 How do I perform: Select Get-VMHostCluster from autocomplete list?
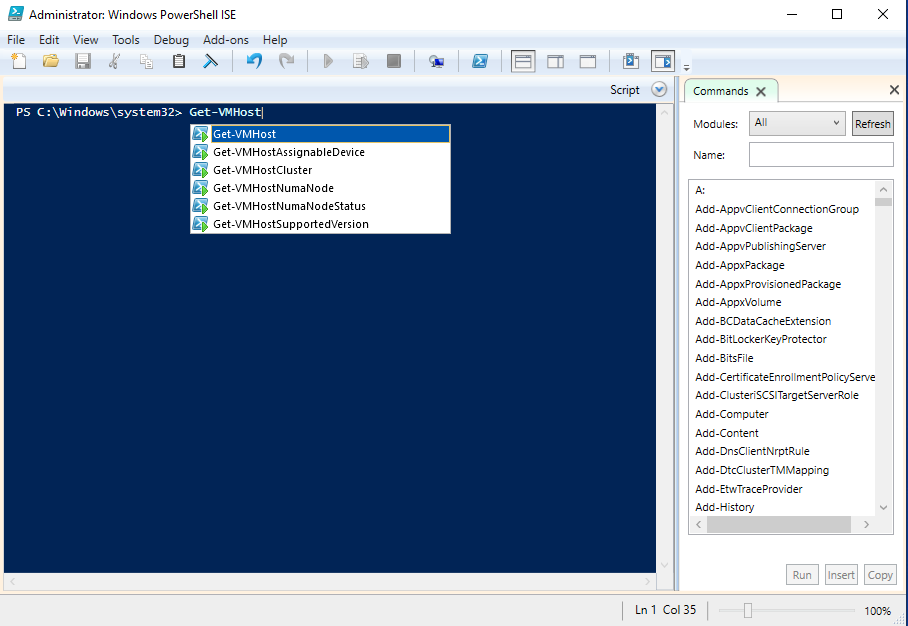(x=263, y=170)
